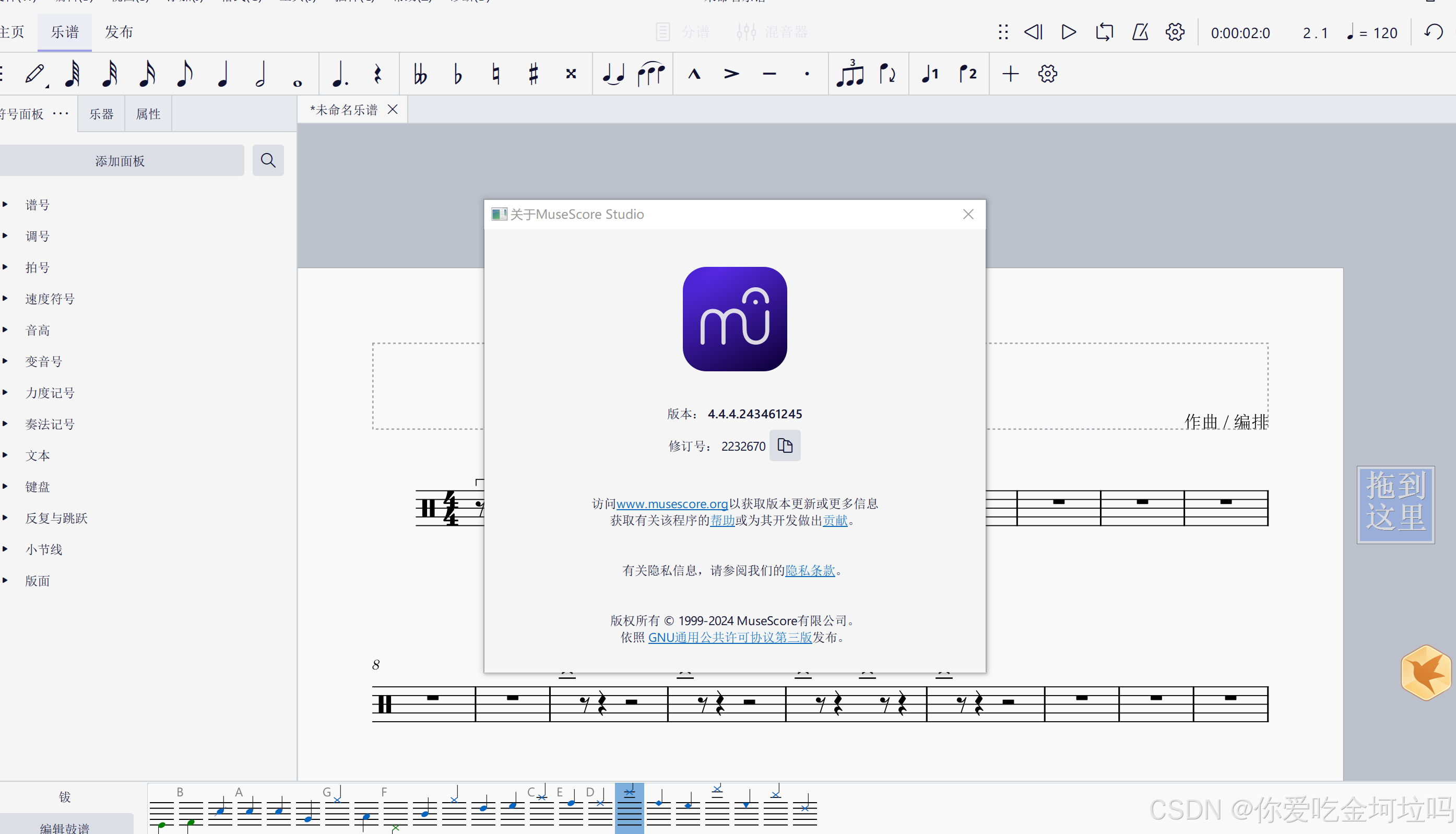Screen dimensions: 1456x834
Task: Click the quarter note duration icon
Action: point(223,74)
